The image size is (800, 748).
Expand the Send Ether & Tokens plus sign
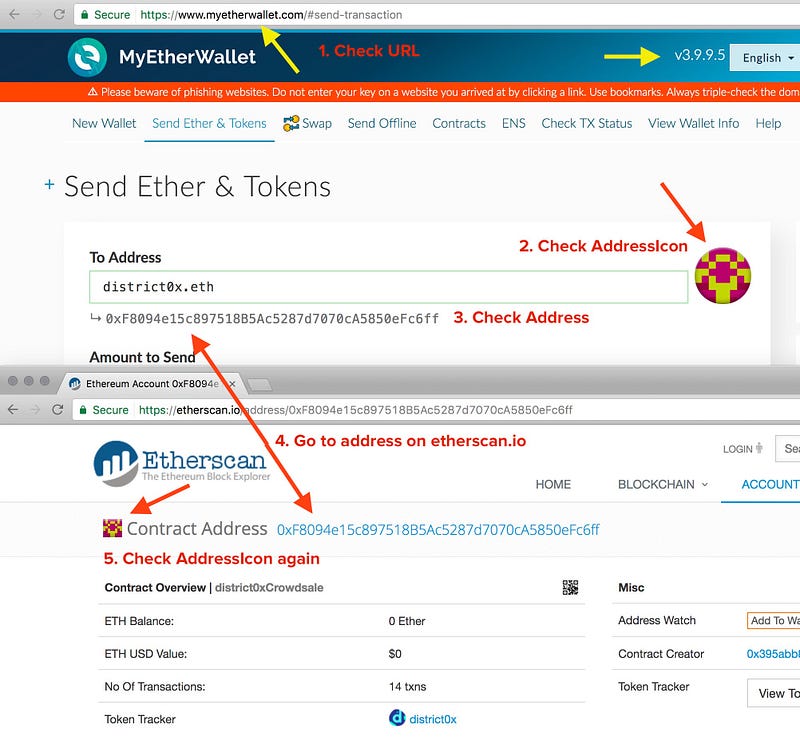[x=49, y=184]
